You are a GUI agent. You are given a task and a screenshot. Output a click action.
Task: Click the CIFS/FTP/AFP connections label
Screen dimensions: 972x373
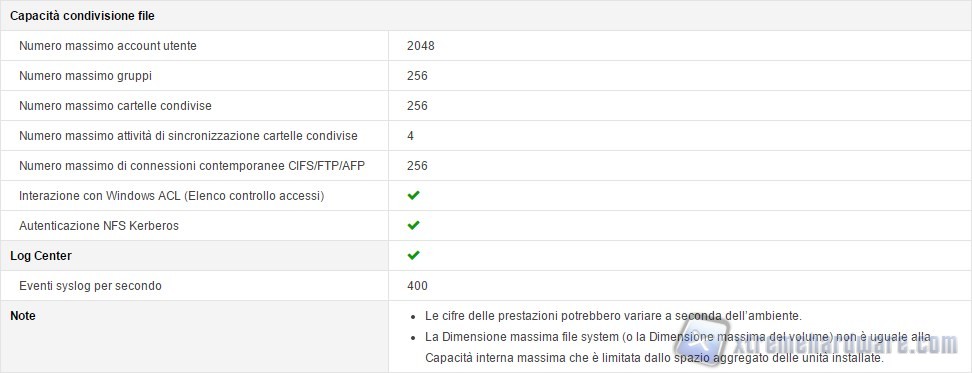point(195,166)
